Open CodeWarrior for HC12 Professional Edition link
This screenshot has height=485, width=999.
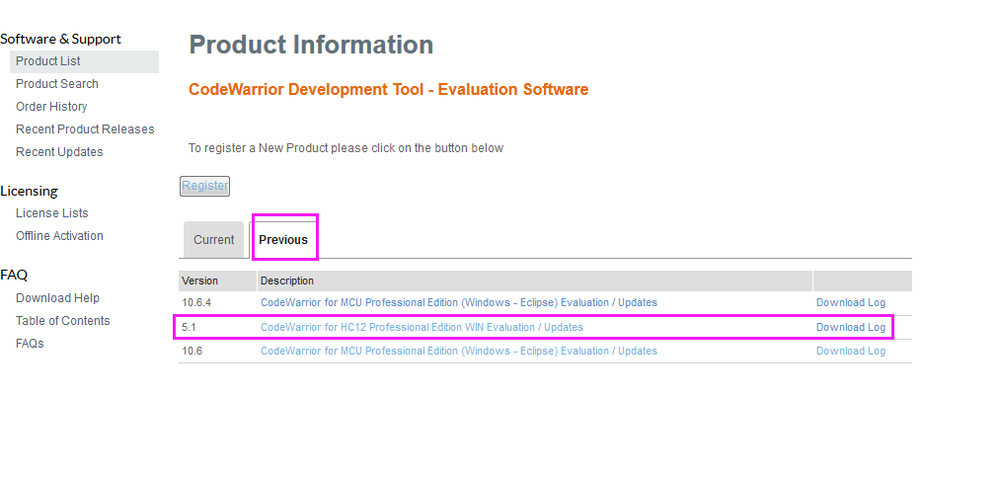(422, 328)
